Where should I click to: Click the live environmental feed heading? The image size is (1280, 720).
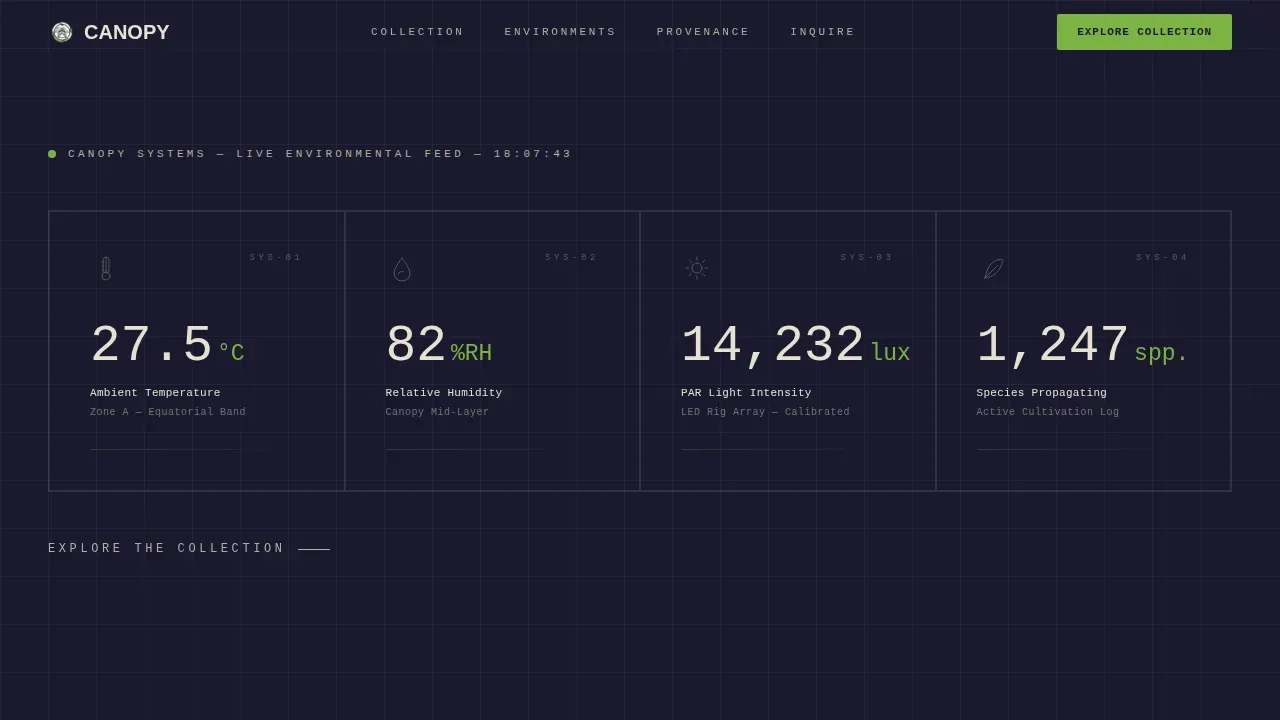(320, 154)
